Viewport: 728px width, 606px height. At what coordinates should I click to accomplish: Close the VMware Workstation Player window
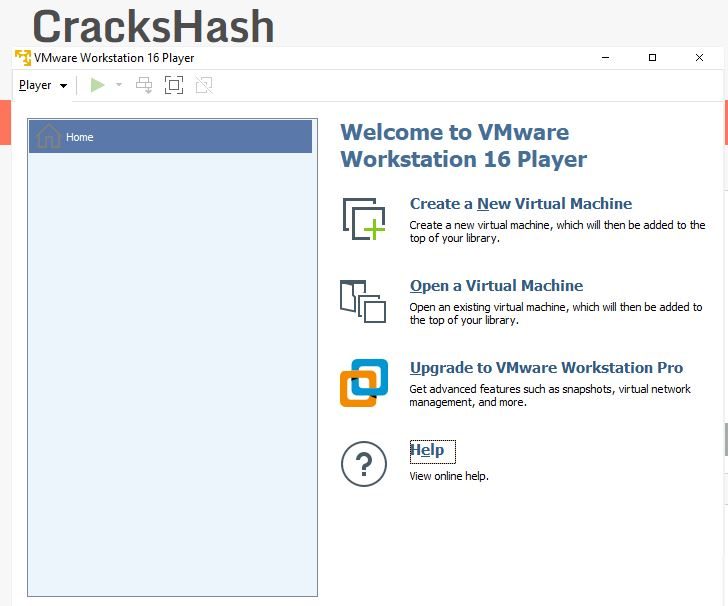(699, 58)
